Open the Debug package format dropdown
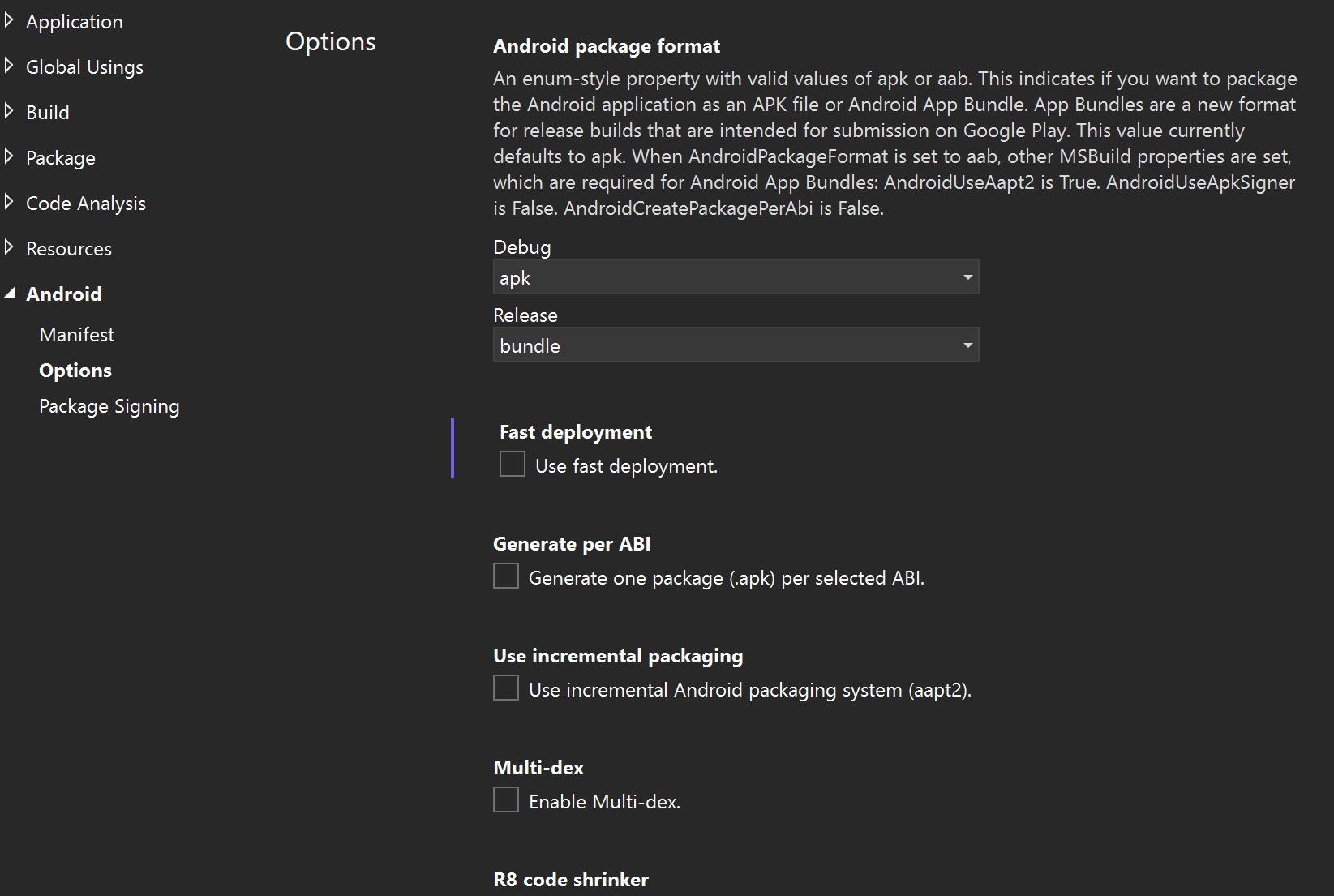The width and height of the screenshot is (1334, 896). point(967,277)
